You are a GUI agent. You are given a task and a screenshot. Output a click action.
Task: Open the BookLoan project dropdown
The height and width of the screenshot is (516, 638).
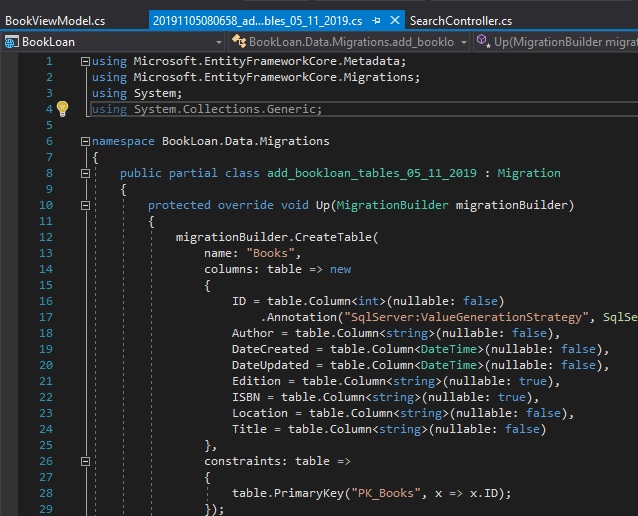(x=218, y=42)
